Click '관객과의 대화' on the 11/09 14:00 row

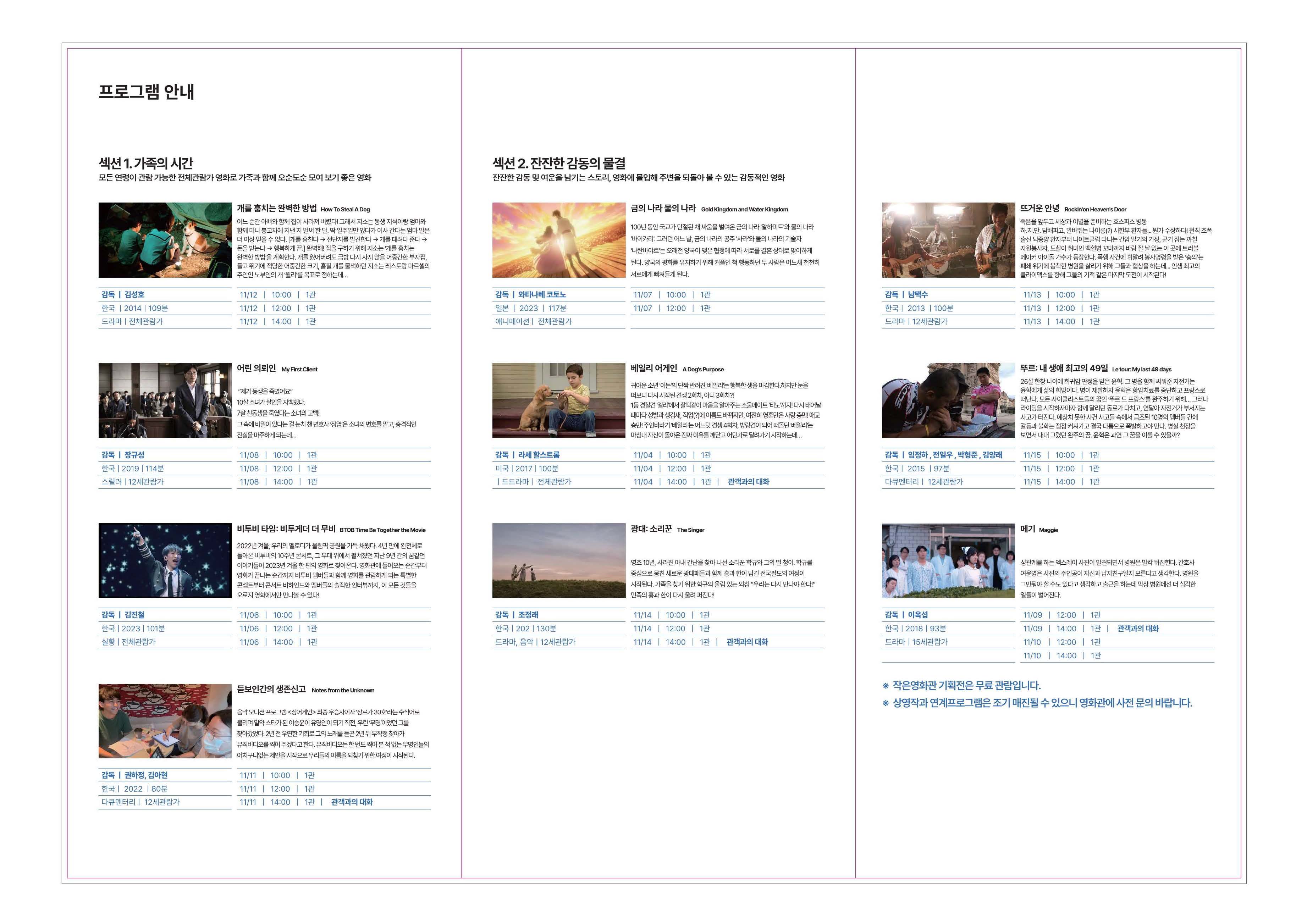point(1138,629)
